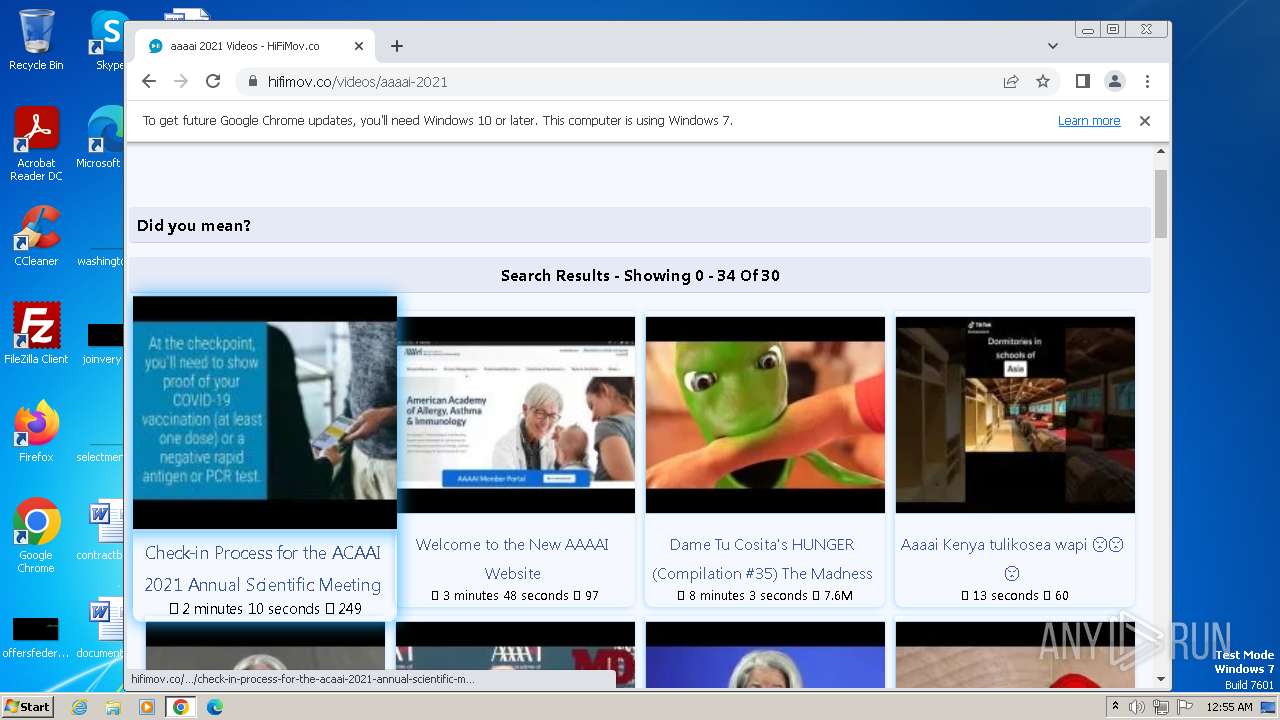Open the Welcome to the New AAAAI Website thumbnail

pyautogui.click(x=516, y=415)
